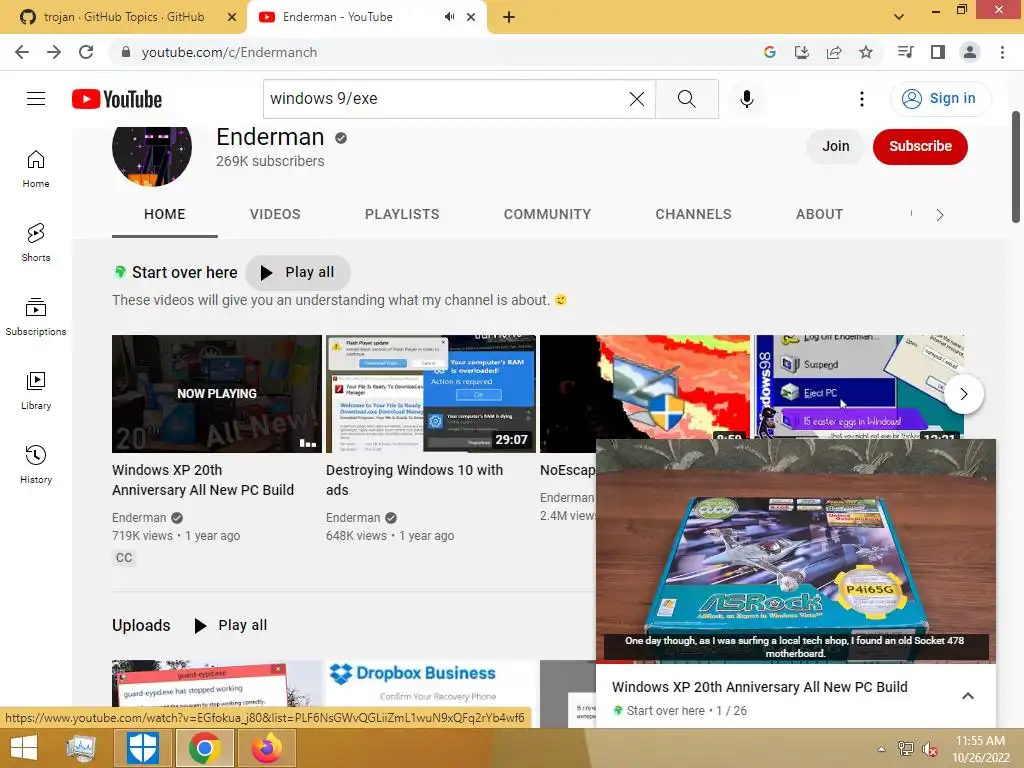
Task: Open the Start over here playlist title
Action: [x=185, y=272]
